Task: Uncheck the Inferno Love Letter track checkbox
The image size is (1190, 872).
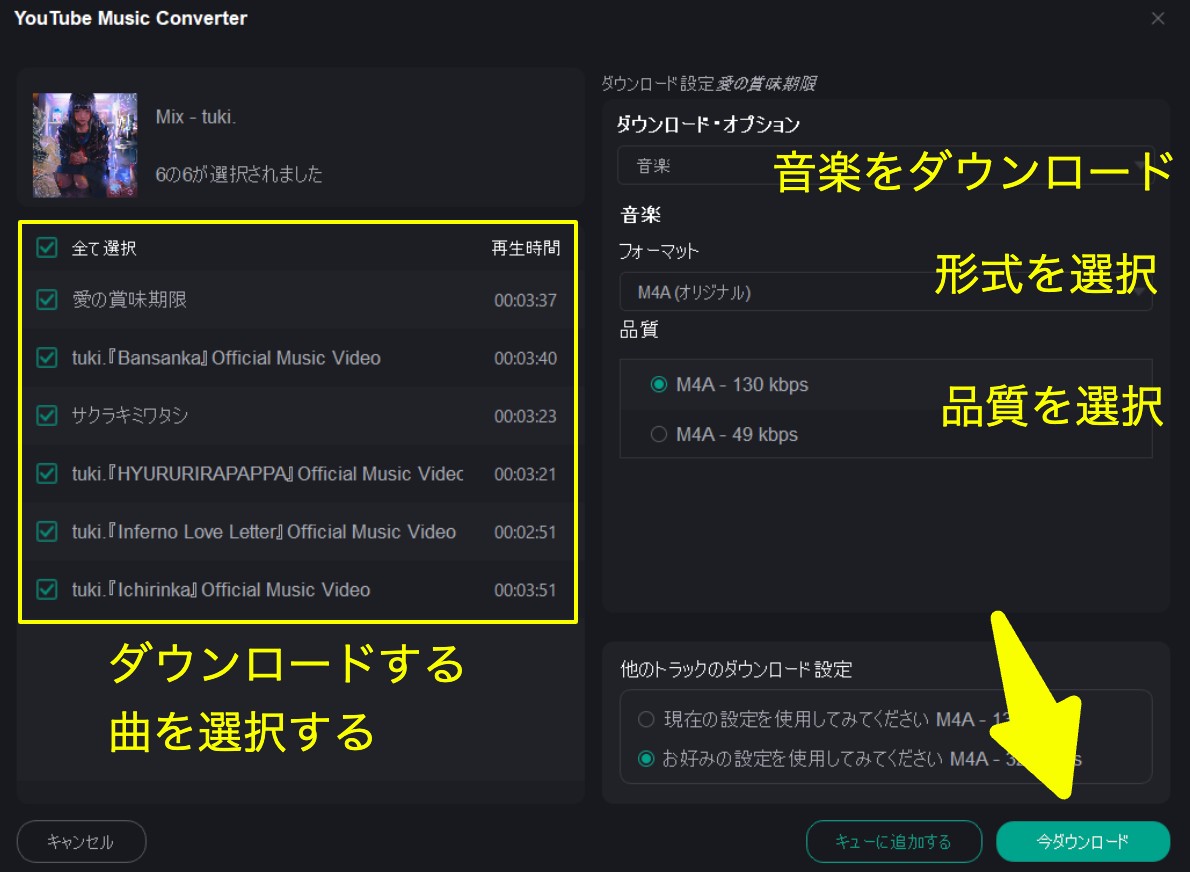Action: point(47,531)
